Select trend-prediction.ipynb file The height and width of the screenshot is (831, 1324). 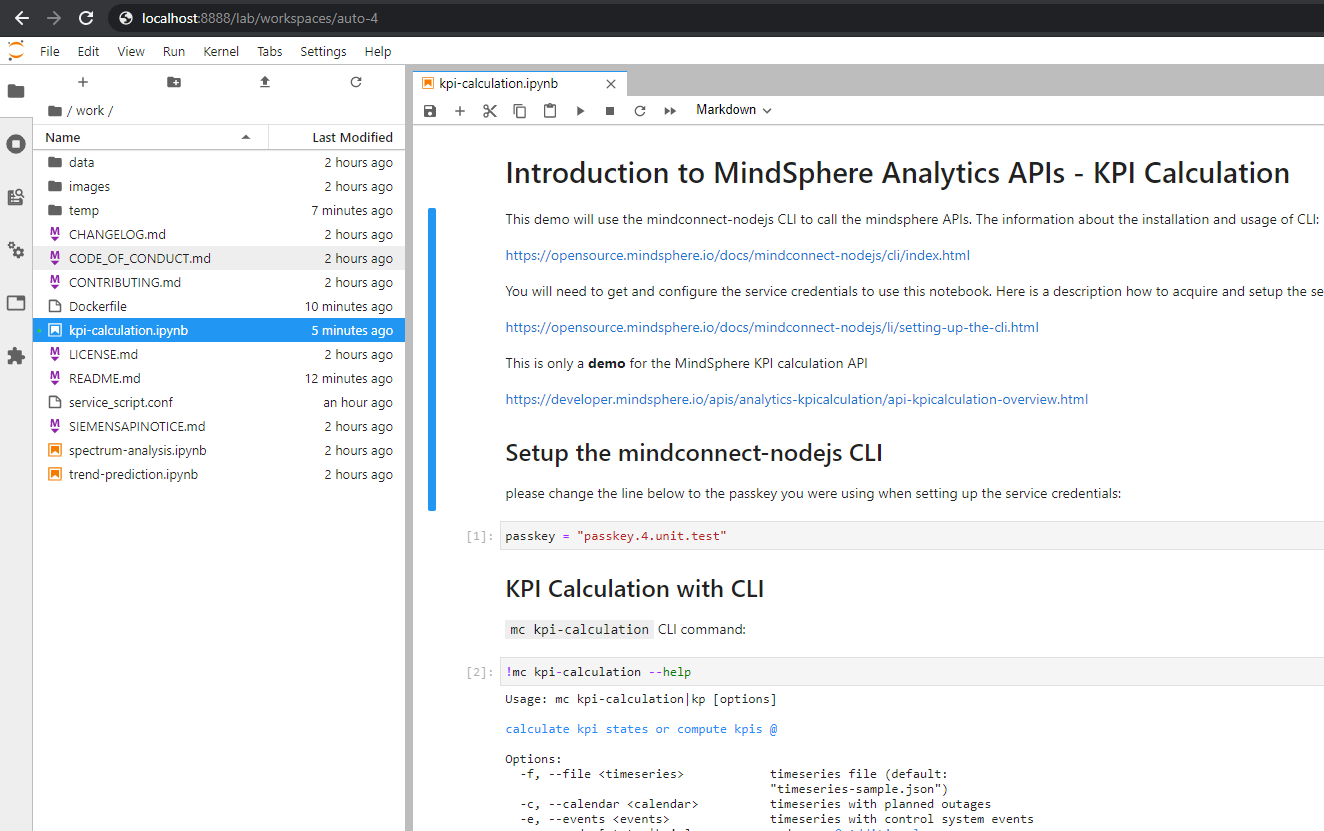coord(219,474)
